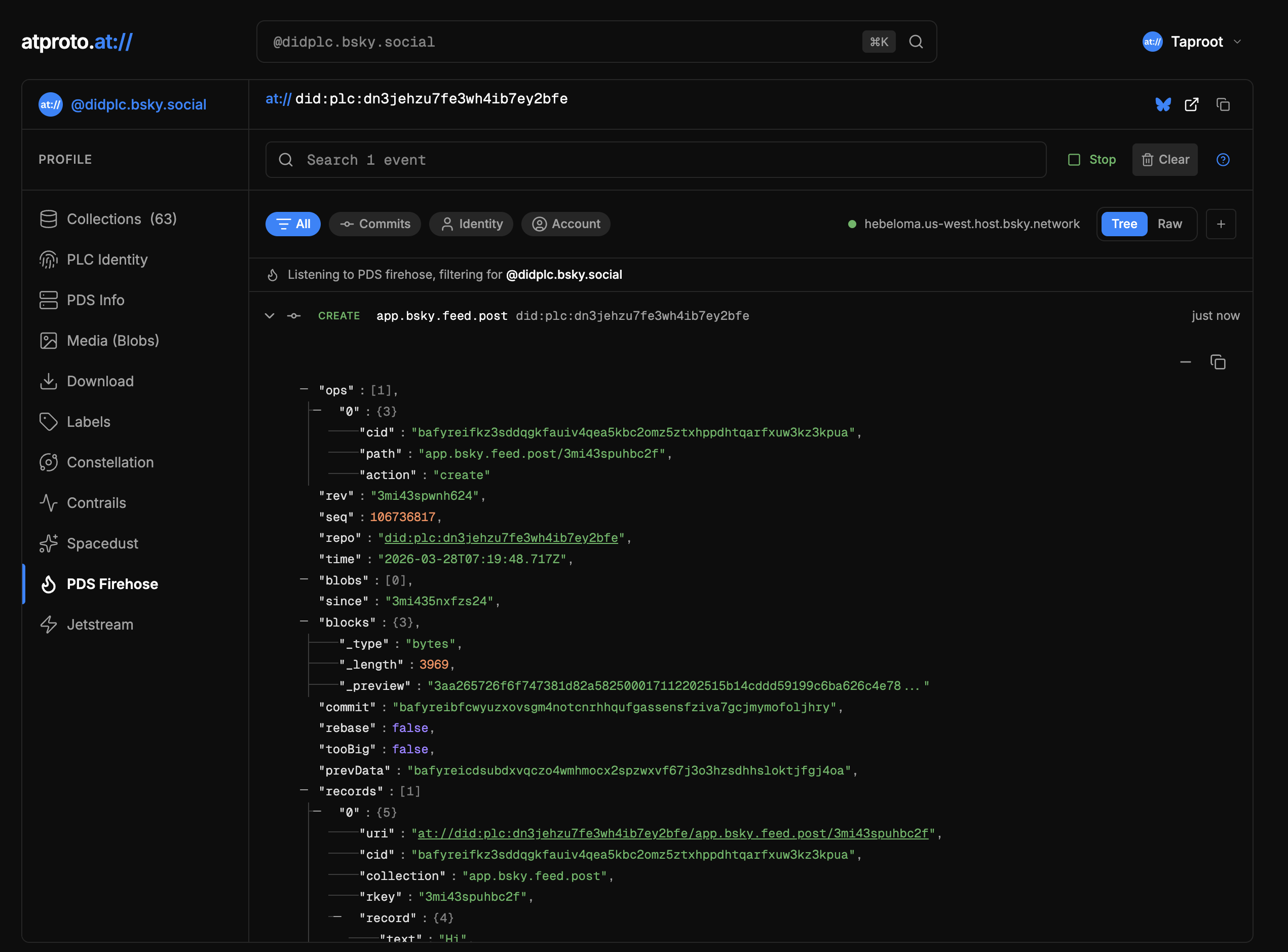This screenshot has width=1288, height=952.
Task: Click the plus icon next to Raw
Action: pos(1221,224)
